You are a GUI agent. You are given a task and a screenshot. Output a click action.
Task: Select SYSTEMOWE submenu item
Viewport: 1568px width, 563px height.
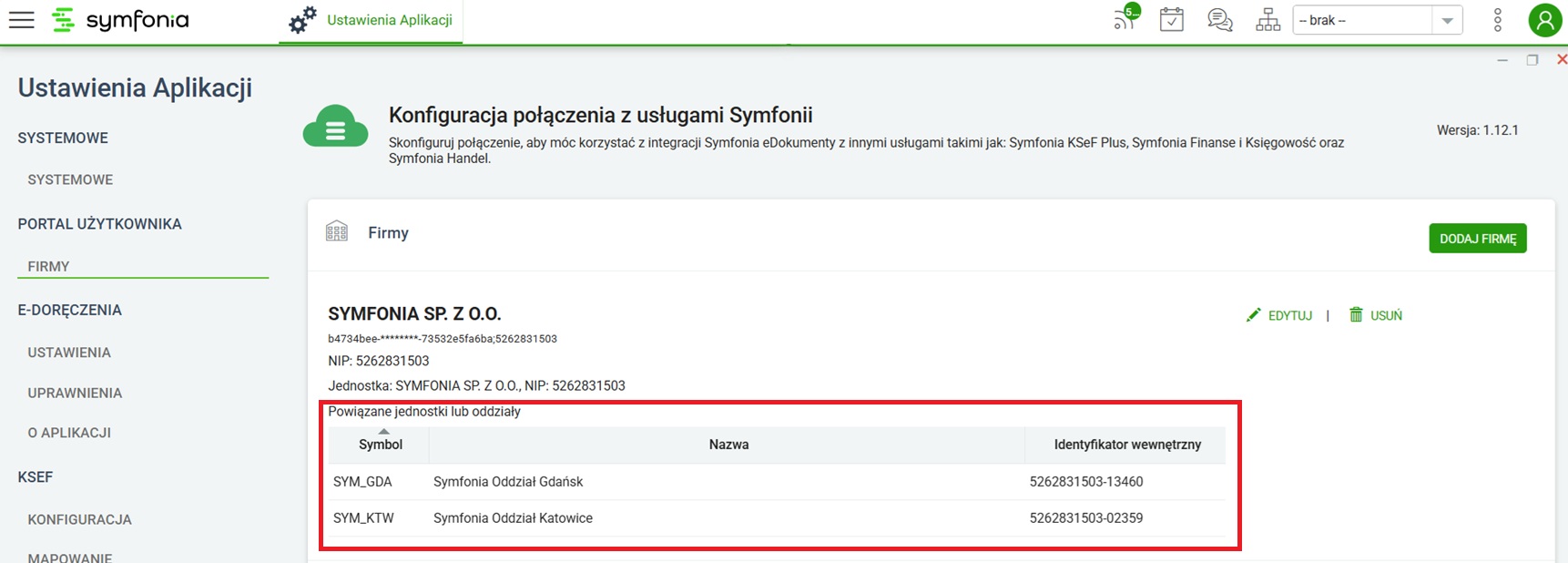click(x=70, y=179)
